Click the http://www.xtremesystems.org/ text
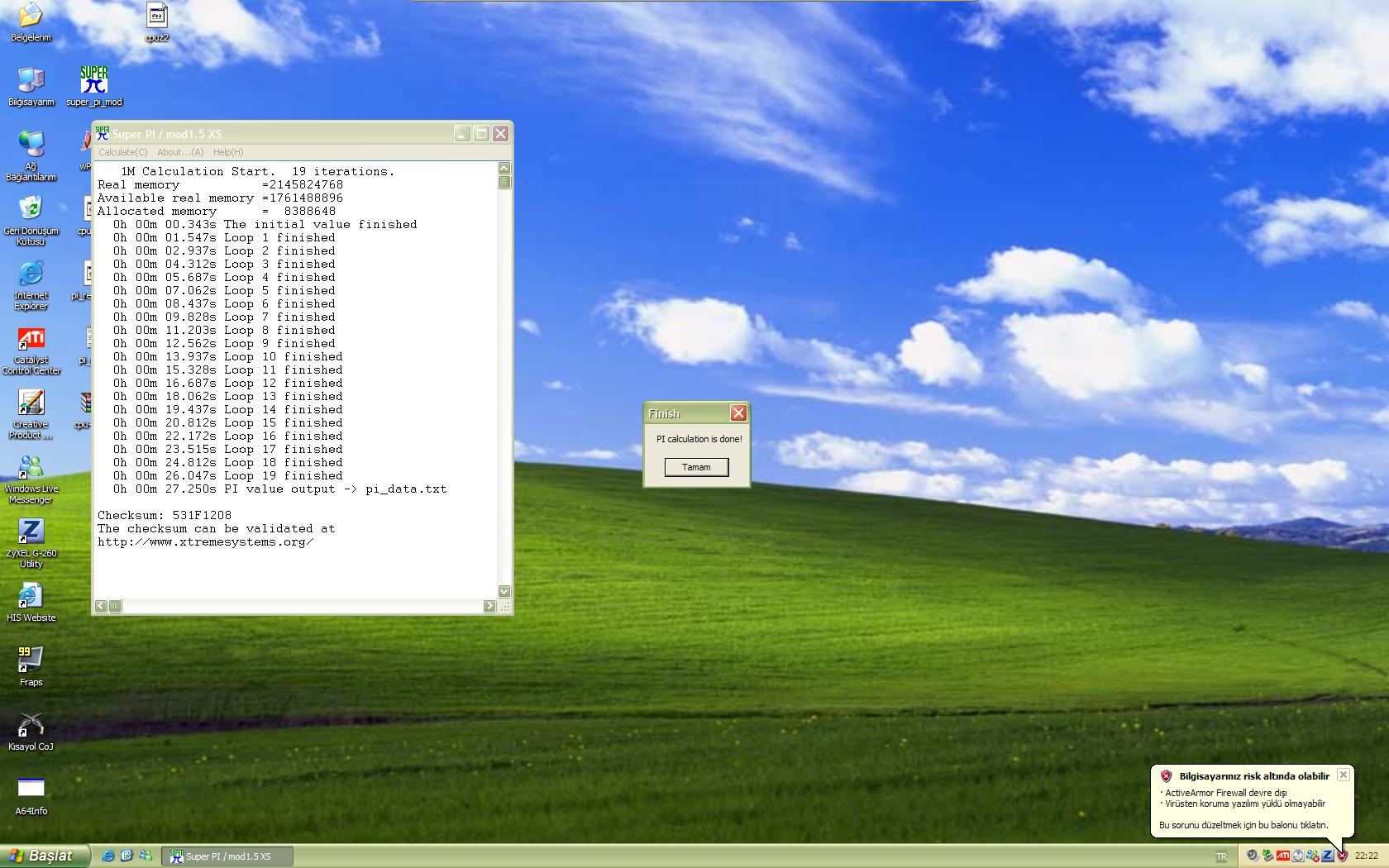Image resolution: width=1389 pixels, height=868 pixels. click(x=206, y=541)
